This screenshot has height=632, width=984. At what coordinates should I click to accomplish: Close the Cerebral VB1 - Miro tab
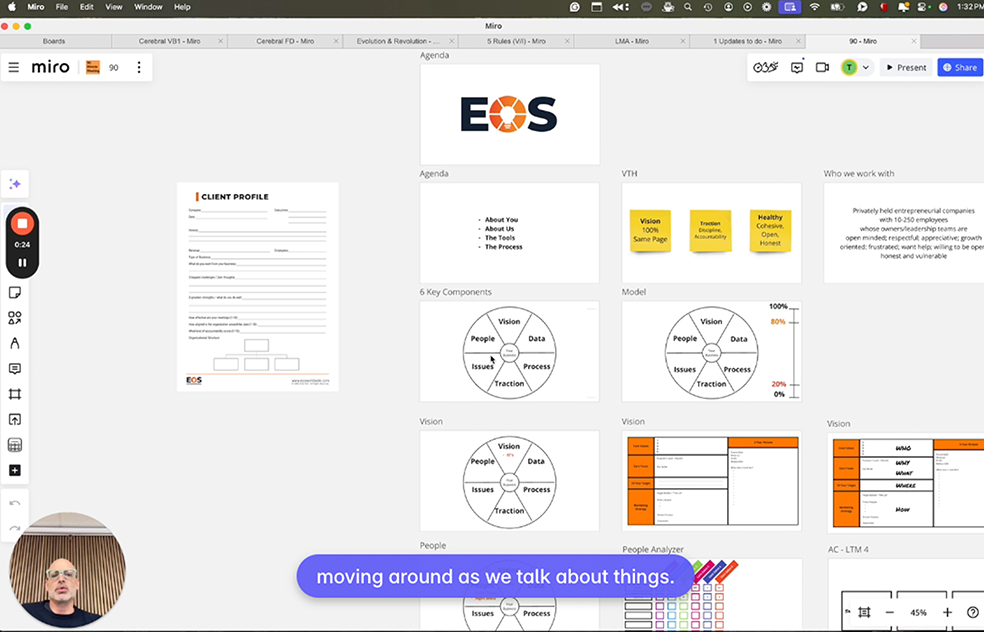pos(220,41)
